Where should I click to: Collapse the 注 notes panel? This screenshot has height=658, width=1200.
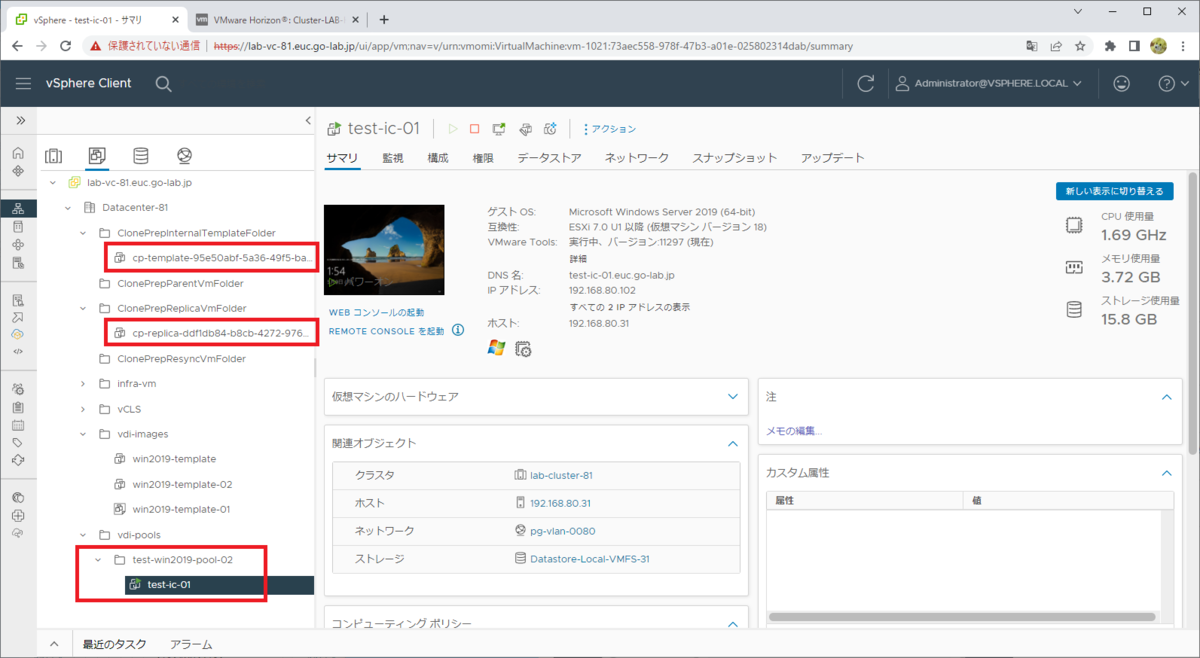1166,396
